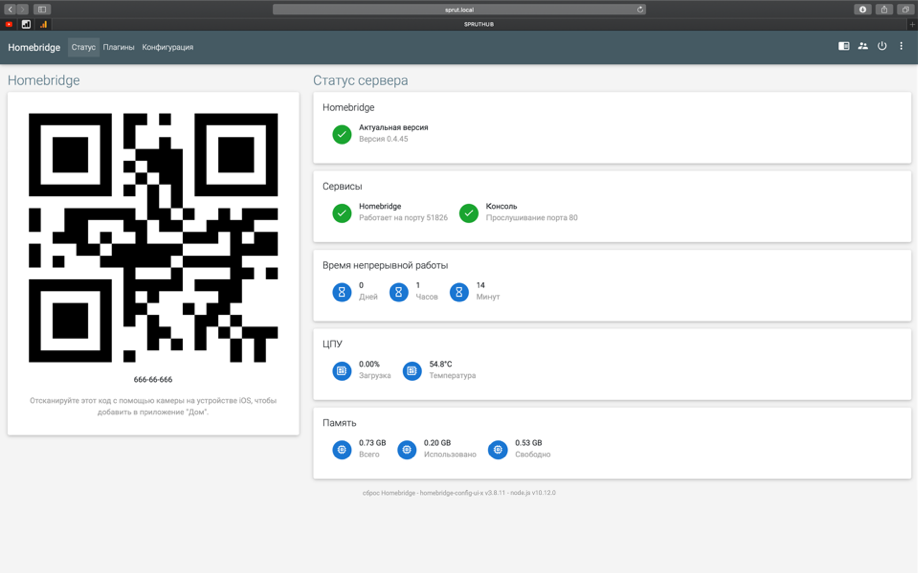The width and height of the screenshot is (918, 573).
Task: Select the SPRUTHUB browser tab
Action: coord(479,25)
